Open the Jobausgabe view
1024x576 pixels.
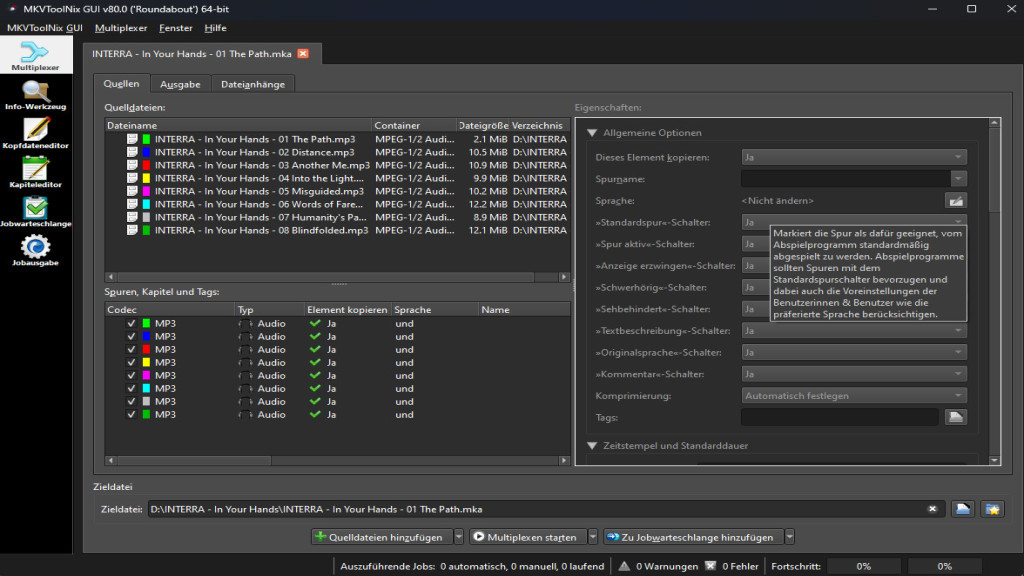[35, 251]
